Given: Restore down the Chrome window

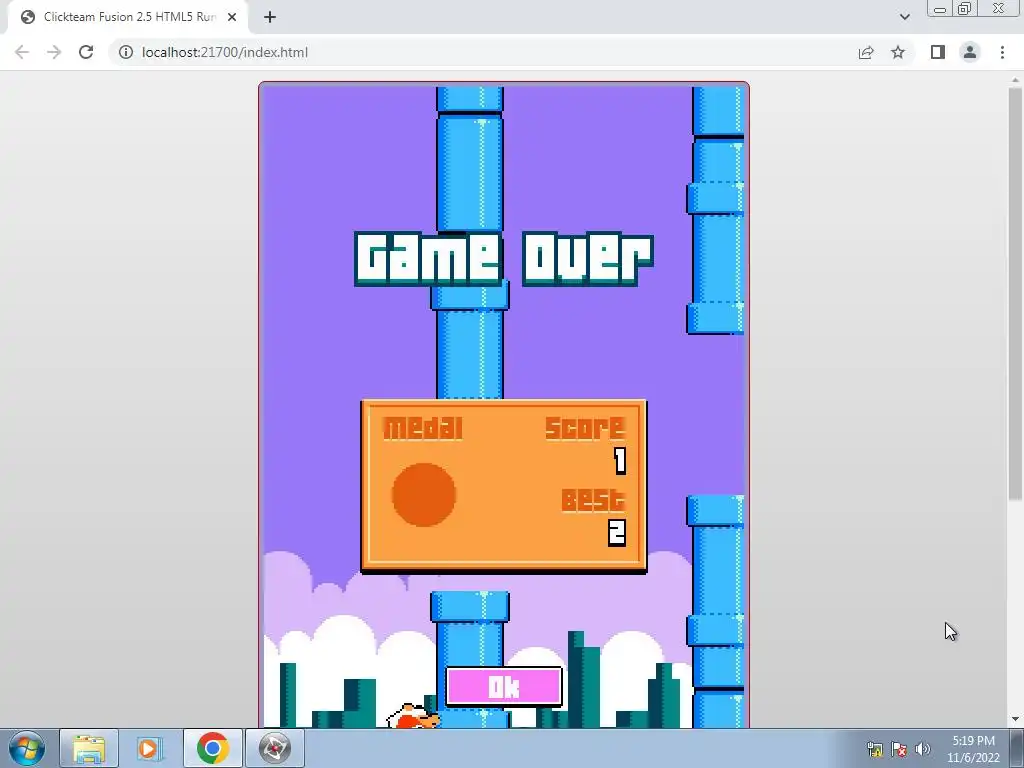Looking at the screenshot, I should (965, 9).
